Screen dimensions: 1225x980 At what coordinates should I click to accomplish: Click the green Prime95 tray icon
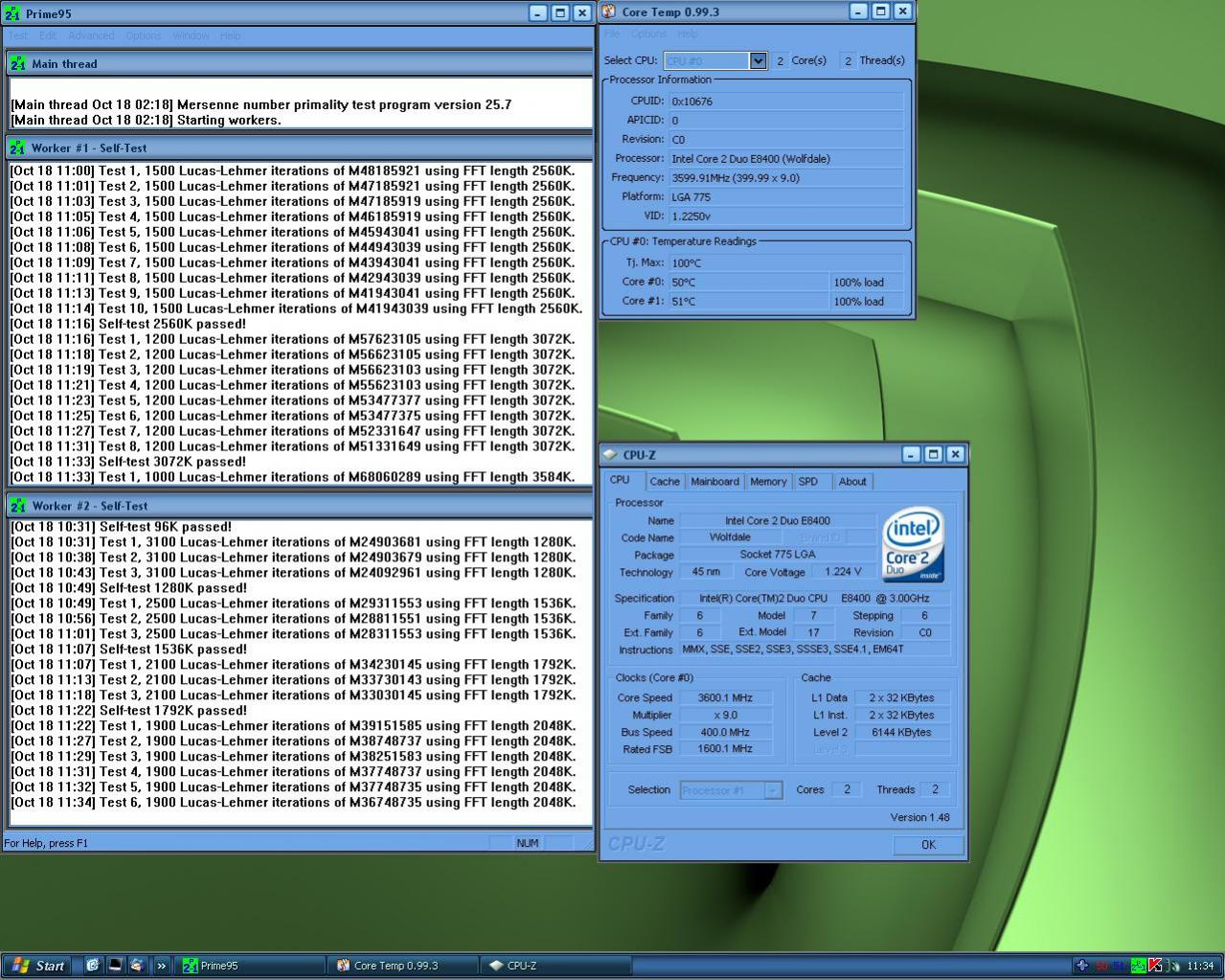[1139, 966]
